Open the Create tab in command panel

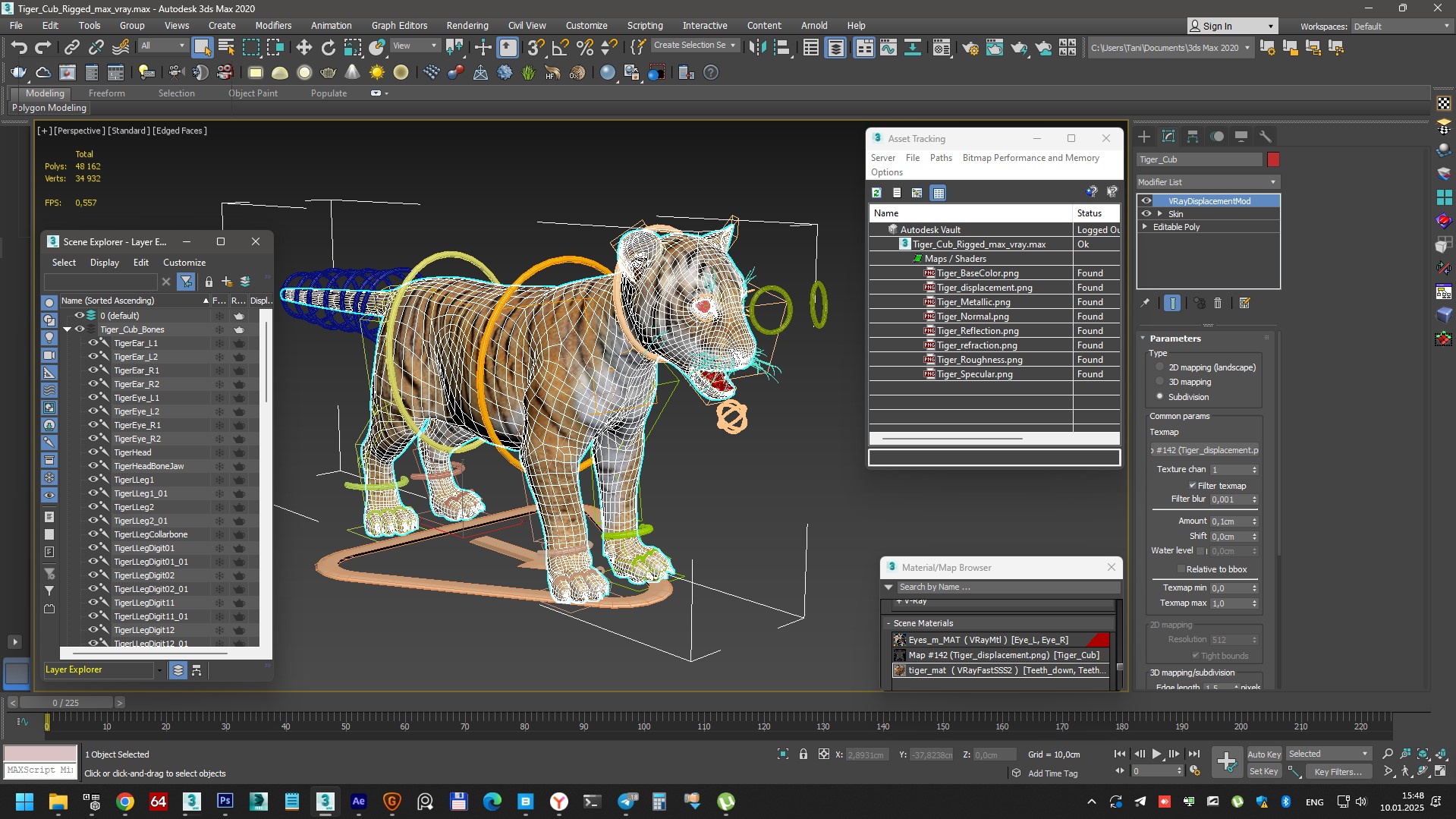tap(1144, 137)
